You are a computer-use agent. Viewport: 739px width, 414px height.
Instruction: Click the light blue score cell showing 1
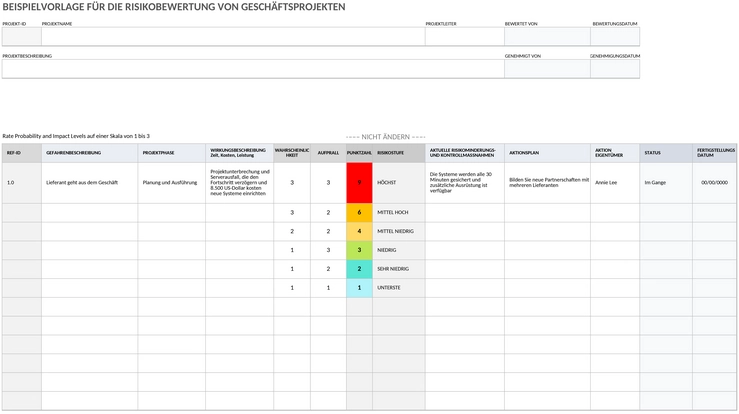[359, 288]
